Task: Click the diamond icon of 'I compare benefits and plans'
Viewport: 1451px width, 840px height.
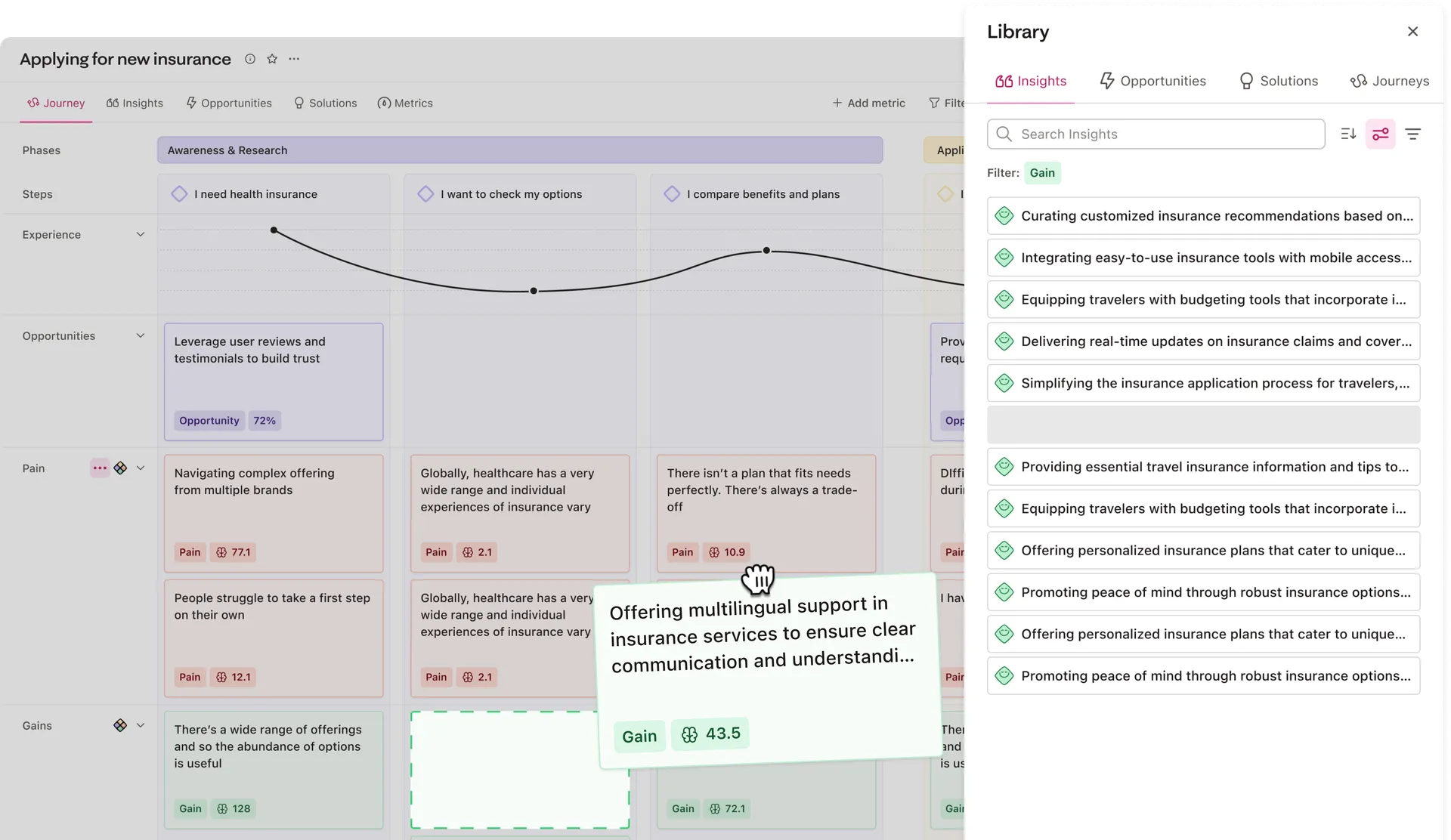Action: pyautogui.click(x=672, y=194)
